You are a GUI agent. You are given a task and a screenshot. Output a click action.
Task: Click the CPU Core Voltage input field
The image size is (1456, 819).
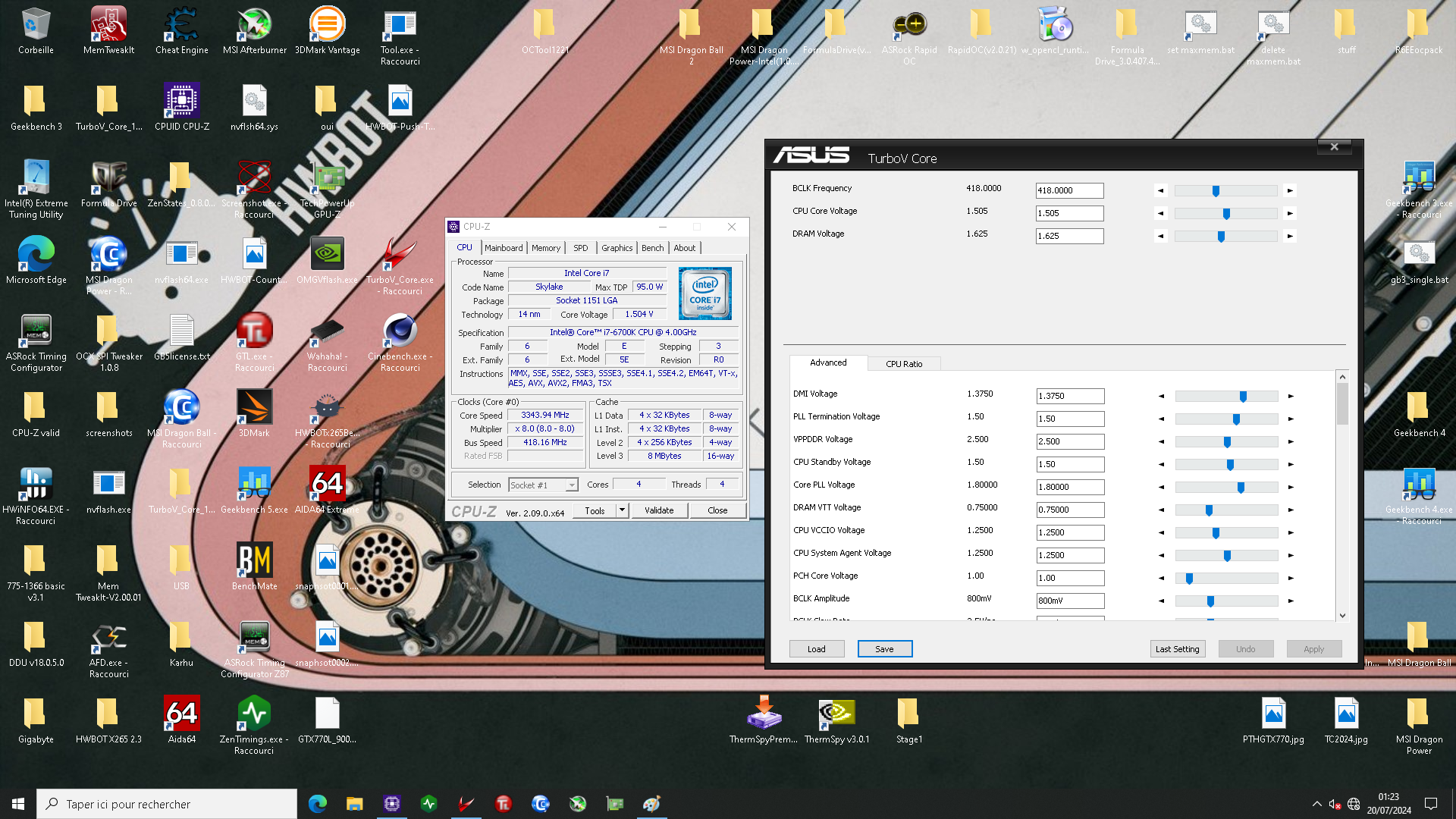click(x=1069, y=213)
